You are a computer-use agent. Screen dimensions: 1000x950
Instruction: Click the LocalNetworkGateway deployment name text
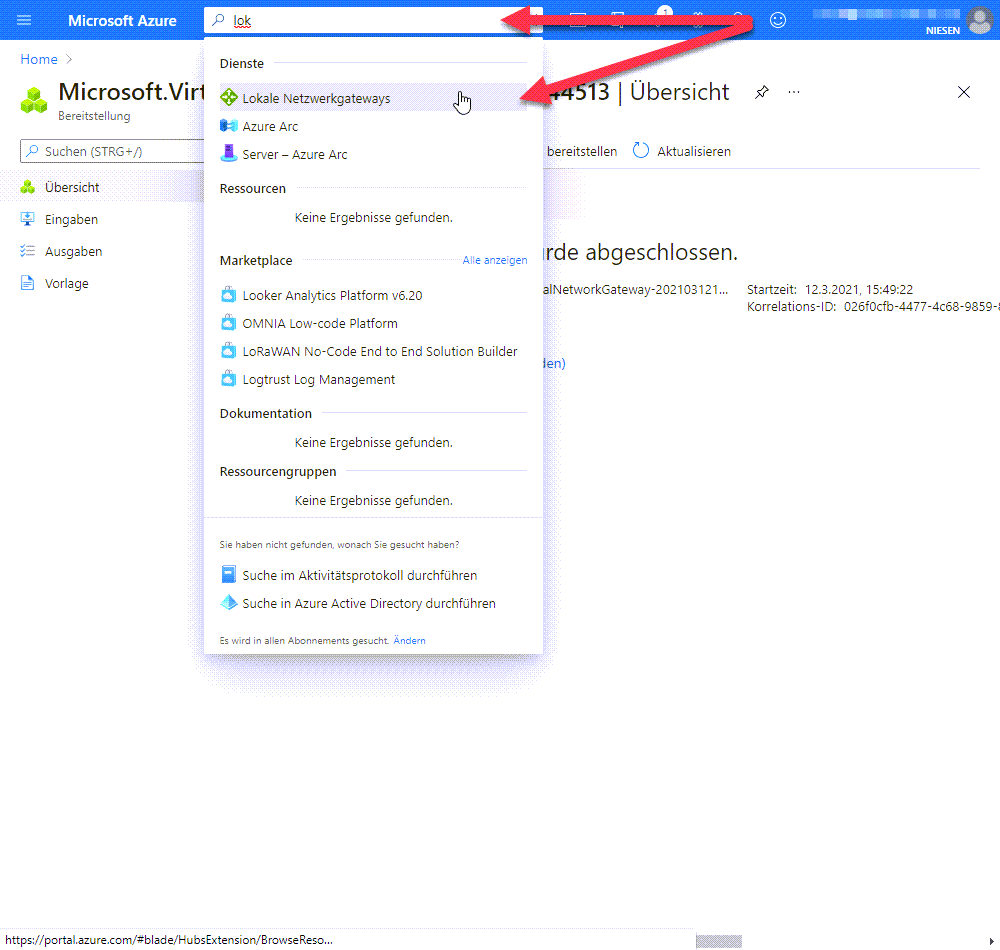635,289
